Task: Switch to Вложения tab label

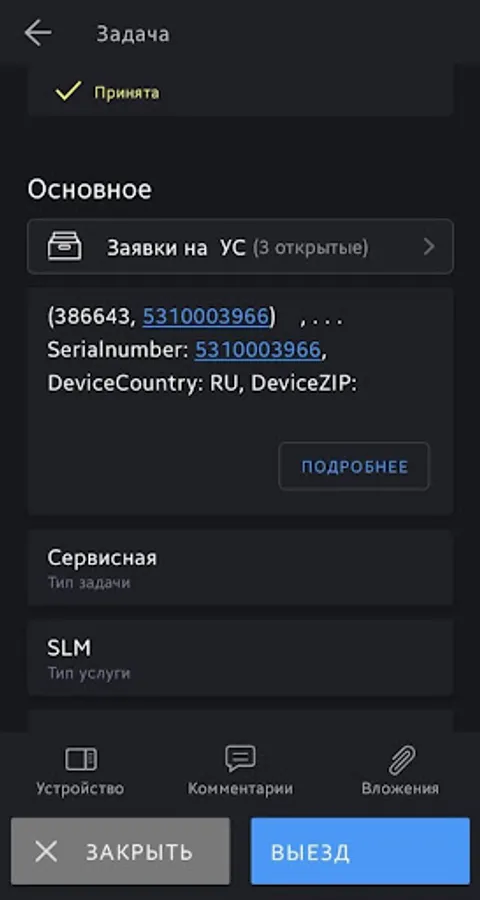Action: pos(400,789)
